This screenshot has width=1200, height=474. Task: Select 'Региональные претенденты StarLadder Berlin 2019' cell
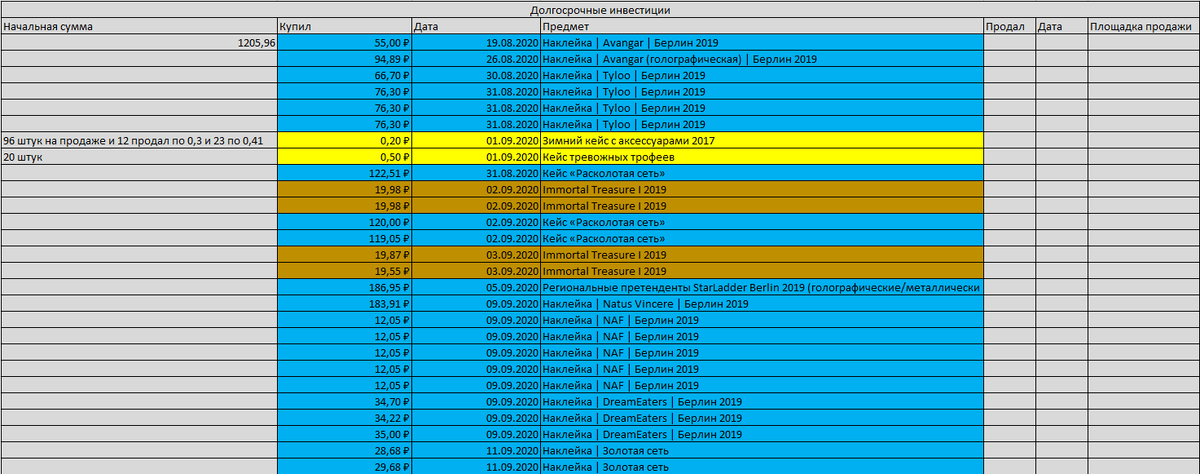(762, 287)
